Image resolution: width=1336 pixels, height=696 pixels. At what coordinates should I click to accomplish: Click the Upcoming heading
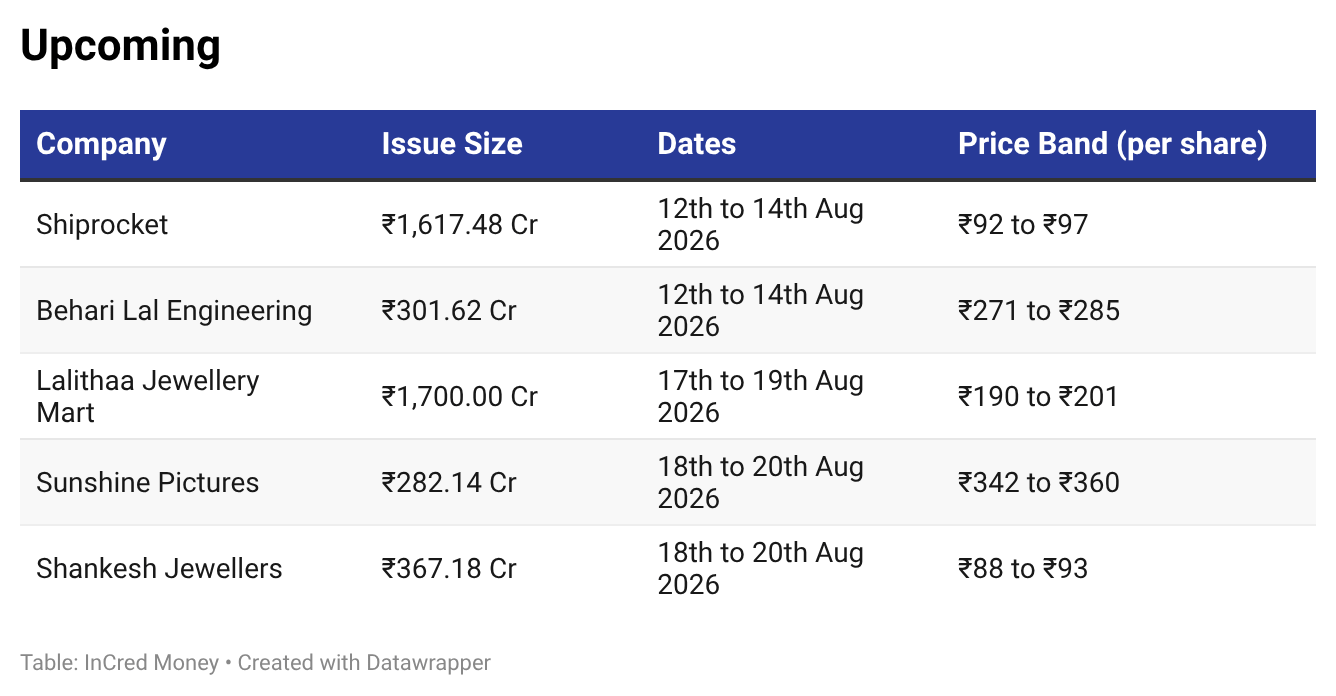pyautogui.click(x=120, y=47)
